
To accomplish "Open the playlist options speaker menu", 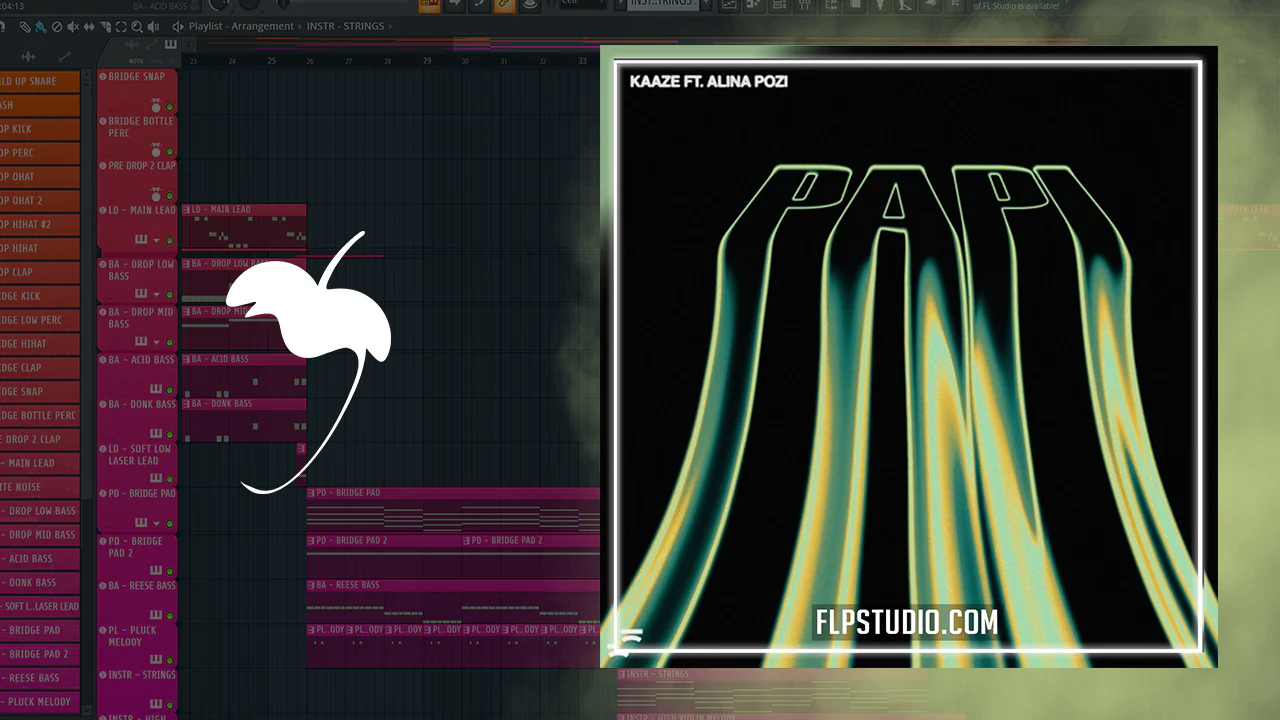I will point(178,26).
